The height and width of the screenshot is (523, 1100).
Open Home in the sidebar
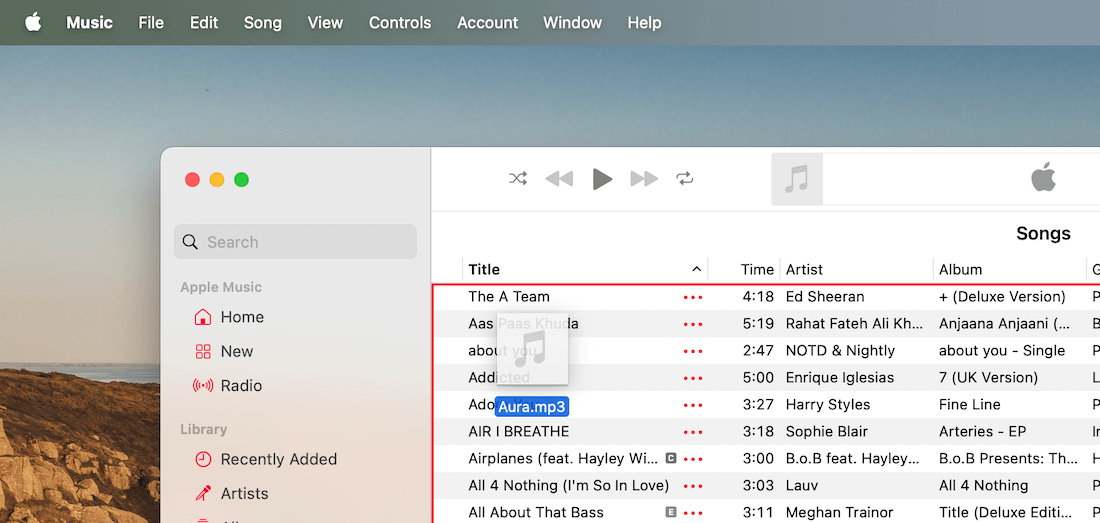241,317
